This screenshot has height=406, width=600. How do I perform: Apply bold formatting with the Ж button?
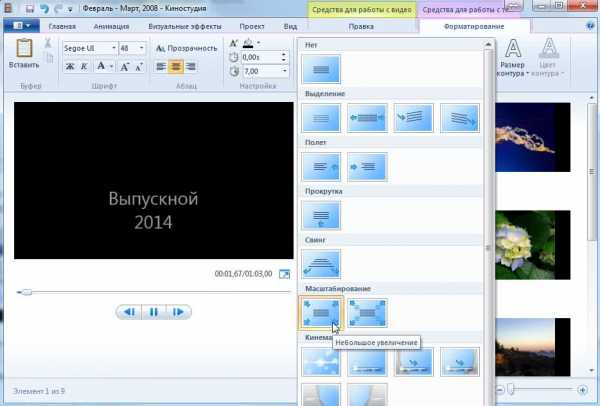[x=70, y=66]
